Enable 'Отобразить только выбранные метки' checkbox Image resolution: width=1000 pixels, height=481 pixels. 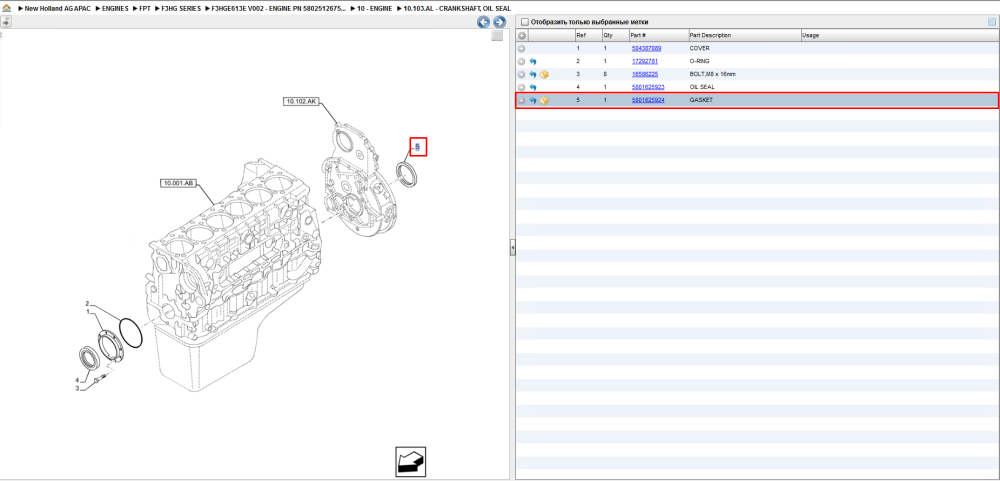point(525,22)
